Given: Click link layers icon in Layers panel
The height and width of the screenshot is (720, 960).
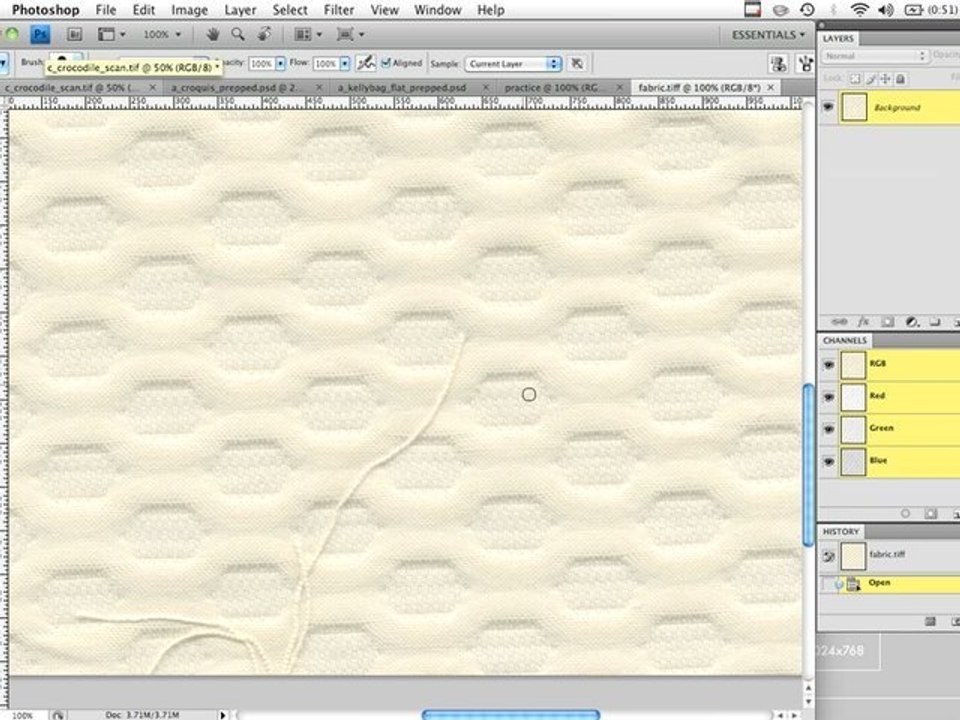Looking at the screenshot, I should coord(839,322).
